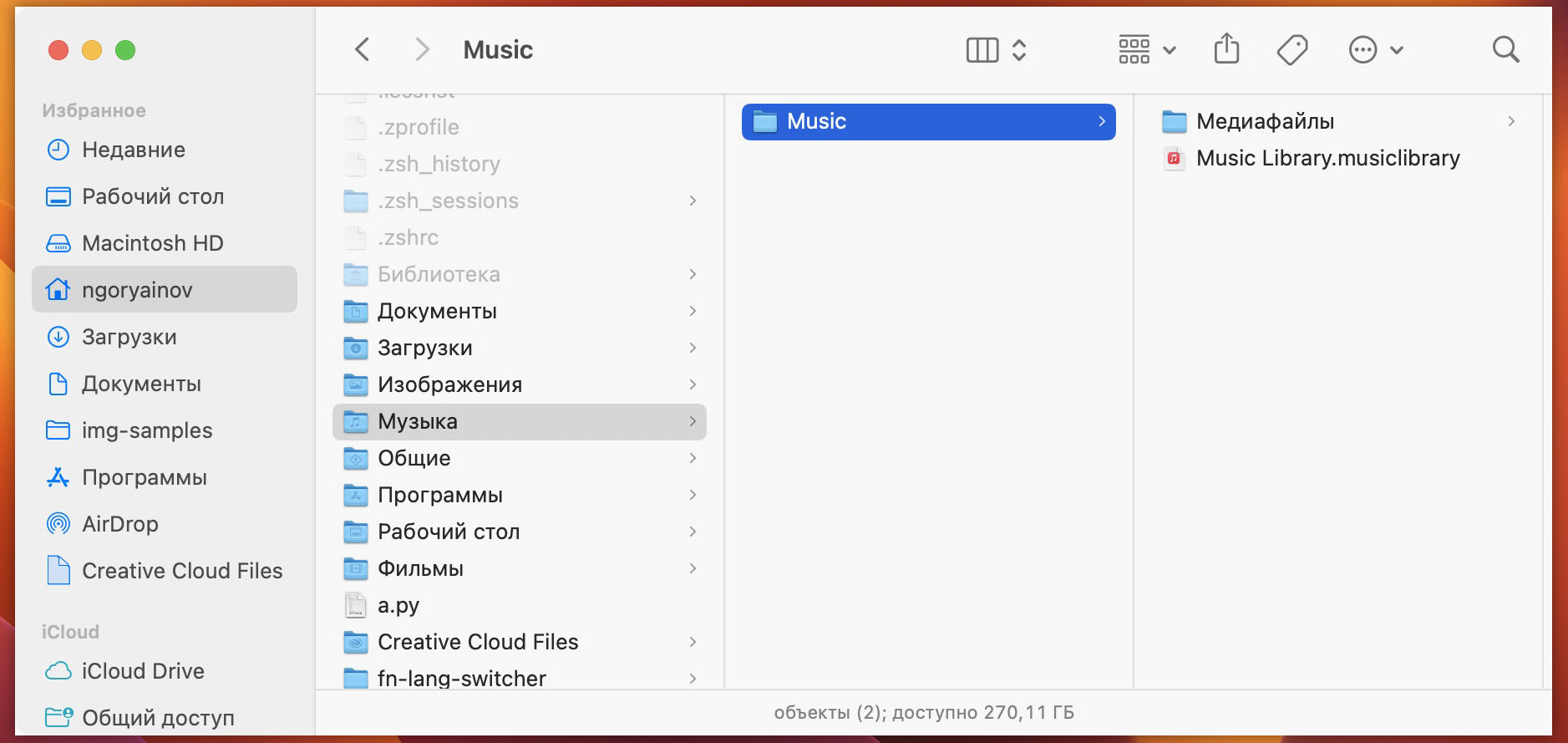Open the Search magnifier icon
Viewport: 1568px width, 743px height.
[x=1505, y=50]
